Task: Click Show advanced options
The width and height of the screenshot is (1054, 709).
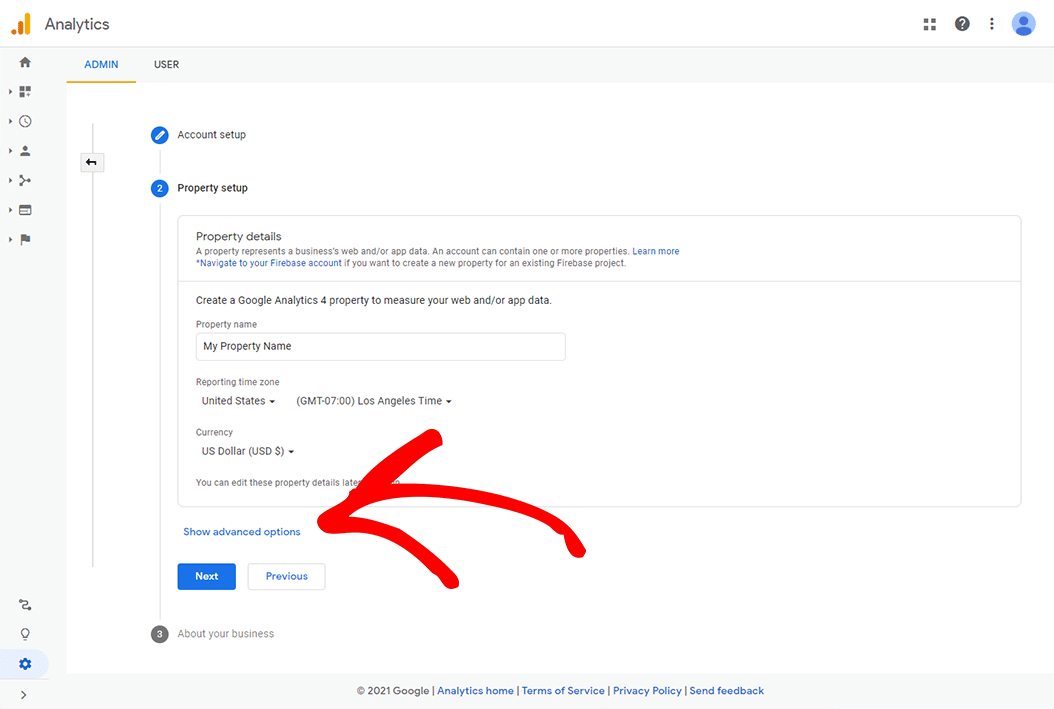Action: tap(241, 531)
